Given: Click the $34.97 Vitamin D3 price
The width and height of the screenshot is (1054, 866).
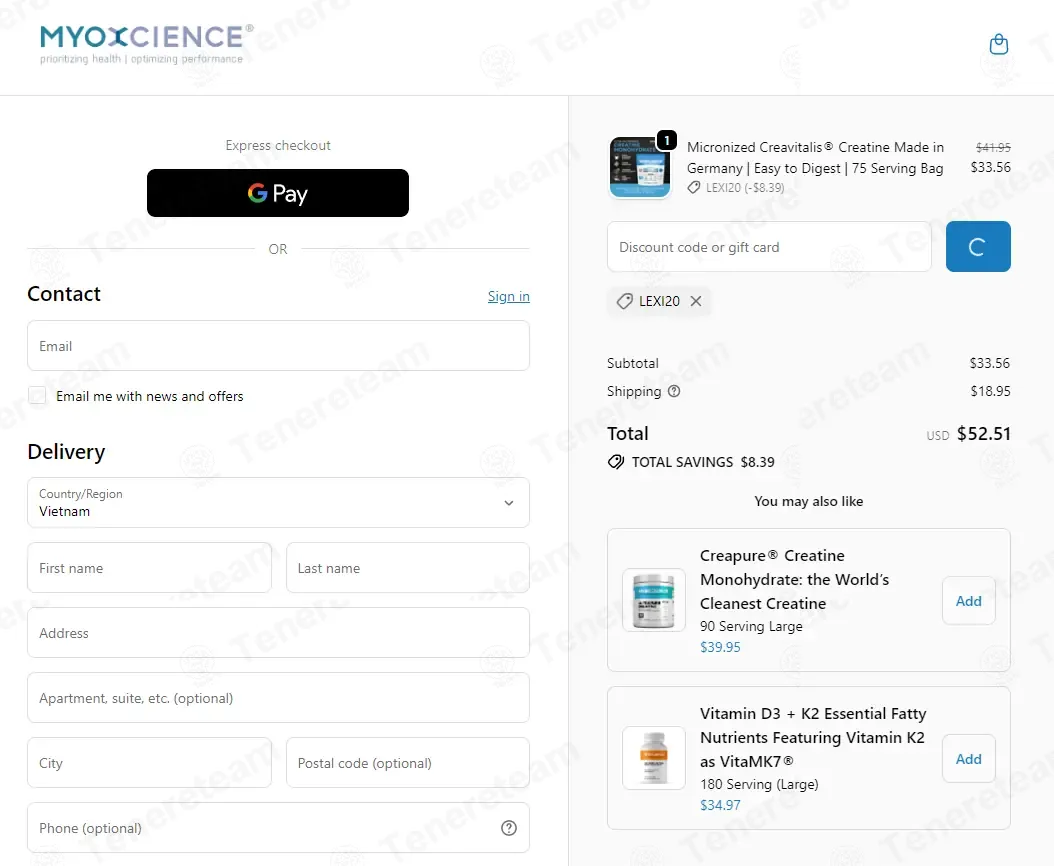Looking at the screenshot, I should click(720, 805).
